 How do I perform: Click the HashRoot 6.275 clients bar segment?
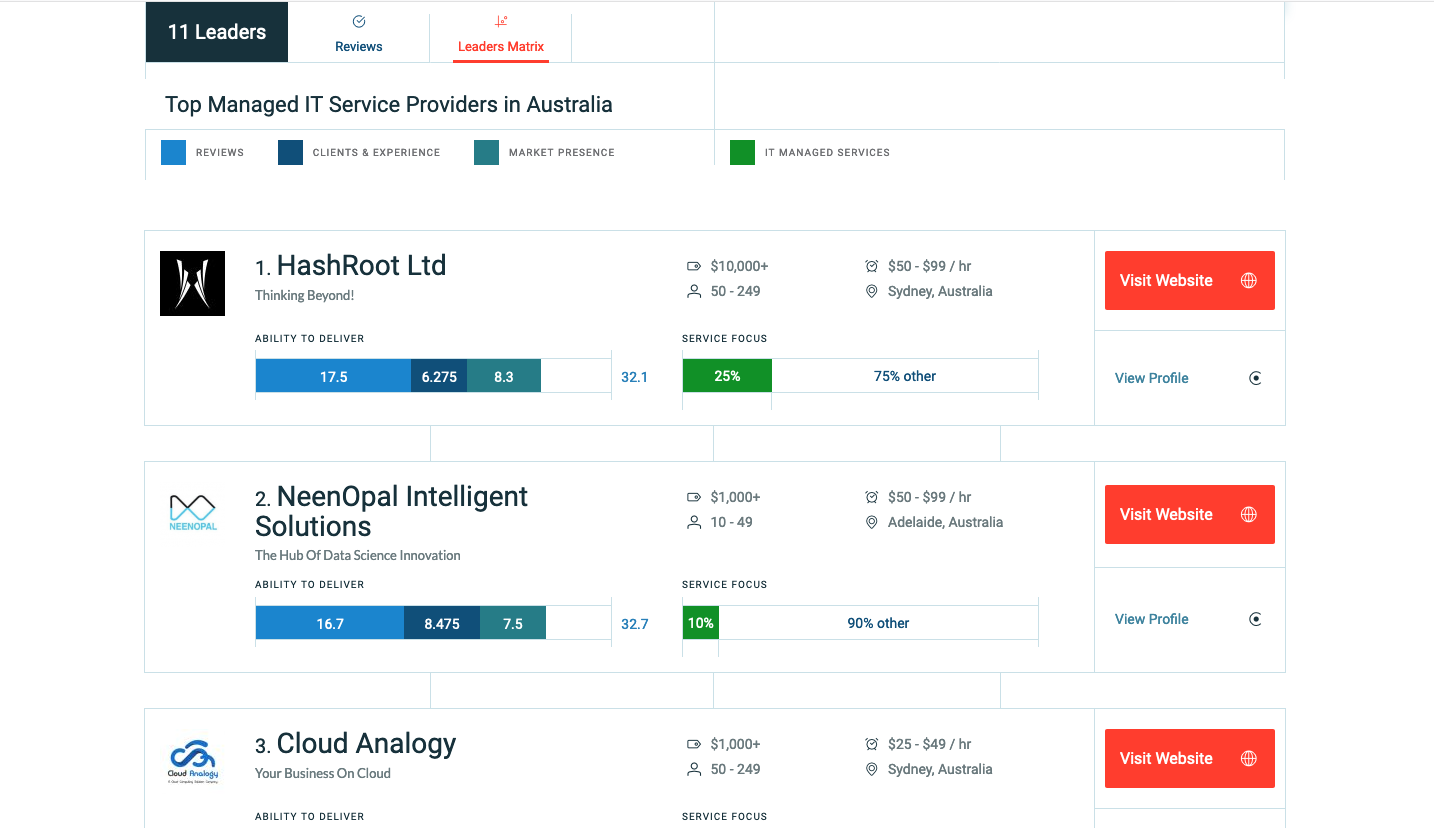pos(439,376)
